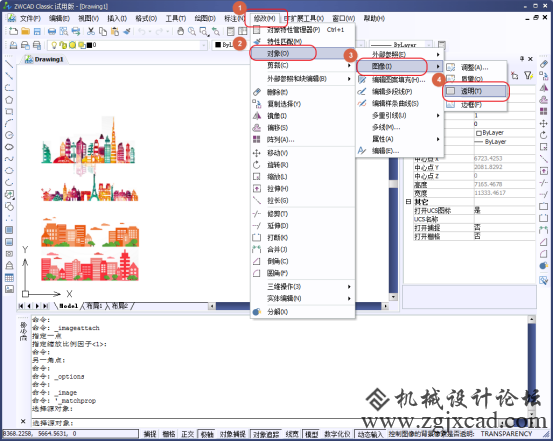This screenshot has height=442, width=554.
Task: Click the drawing area vertical scrollbar down arrow
Action: click(393, 297)
